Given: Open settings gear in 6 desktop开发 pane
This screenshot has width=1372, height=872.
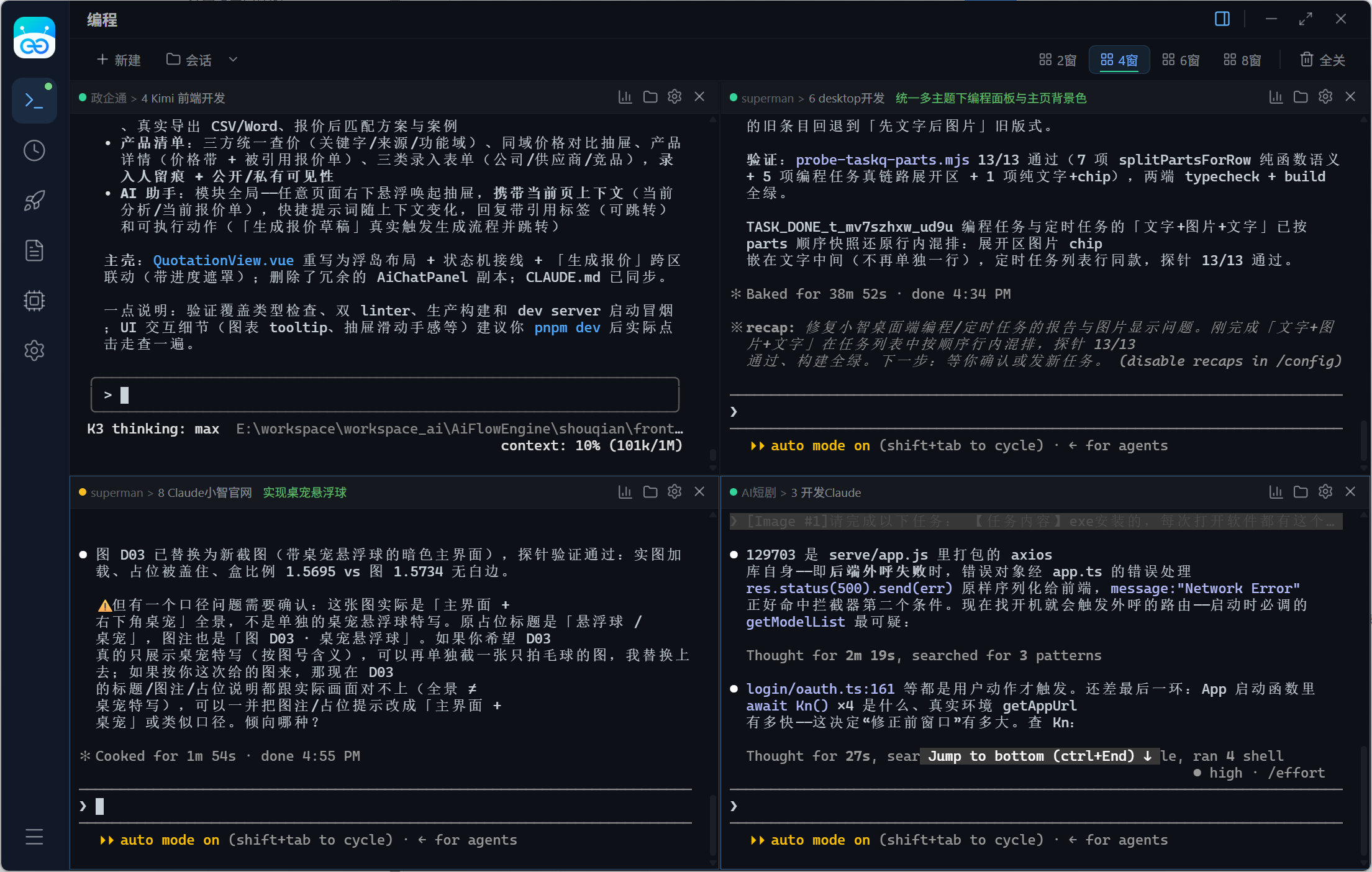Looking at the screenshot, I should click(1325, 97).
